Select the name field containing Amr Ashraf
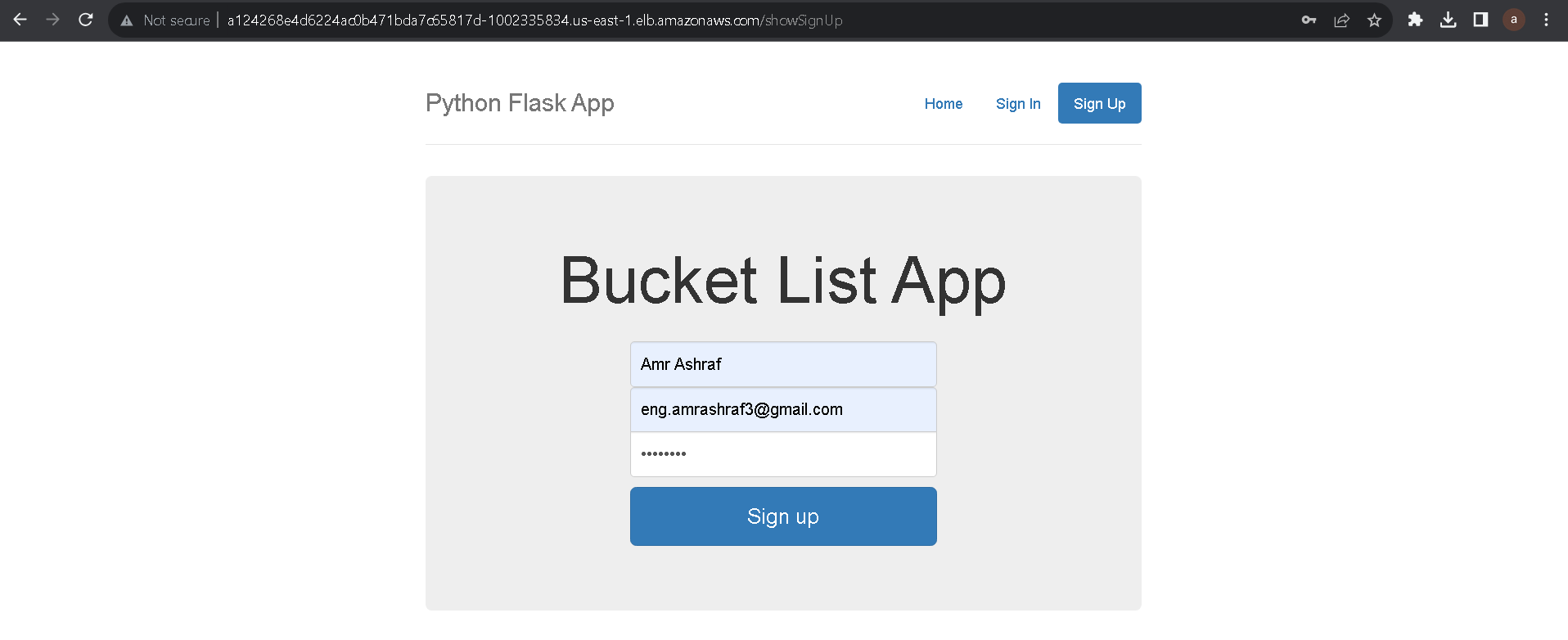Screen dimensions: 1568x640 782,364
